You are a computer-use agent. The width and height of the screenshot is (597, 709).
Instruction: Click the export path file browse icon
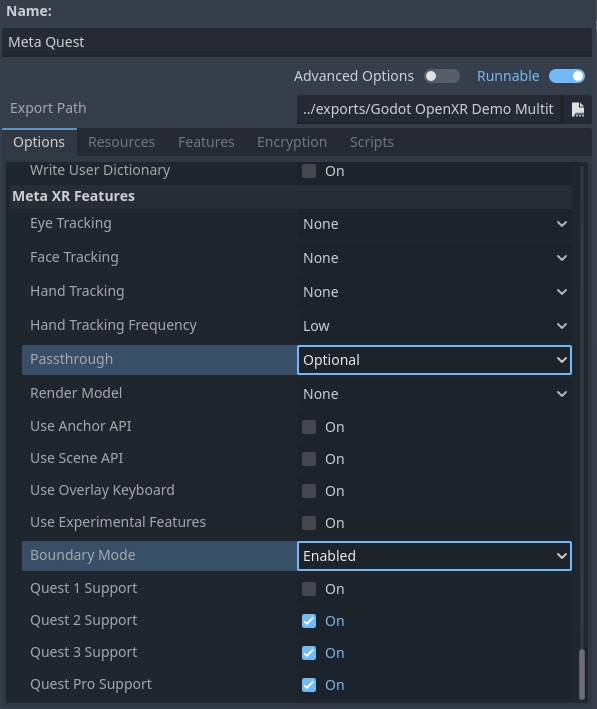(x=578, y=109)
